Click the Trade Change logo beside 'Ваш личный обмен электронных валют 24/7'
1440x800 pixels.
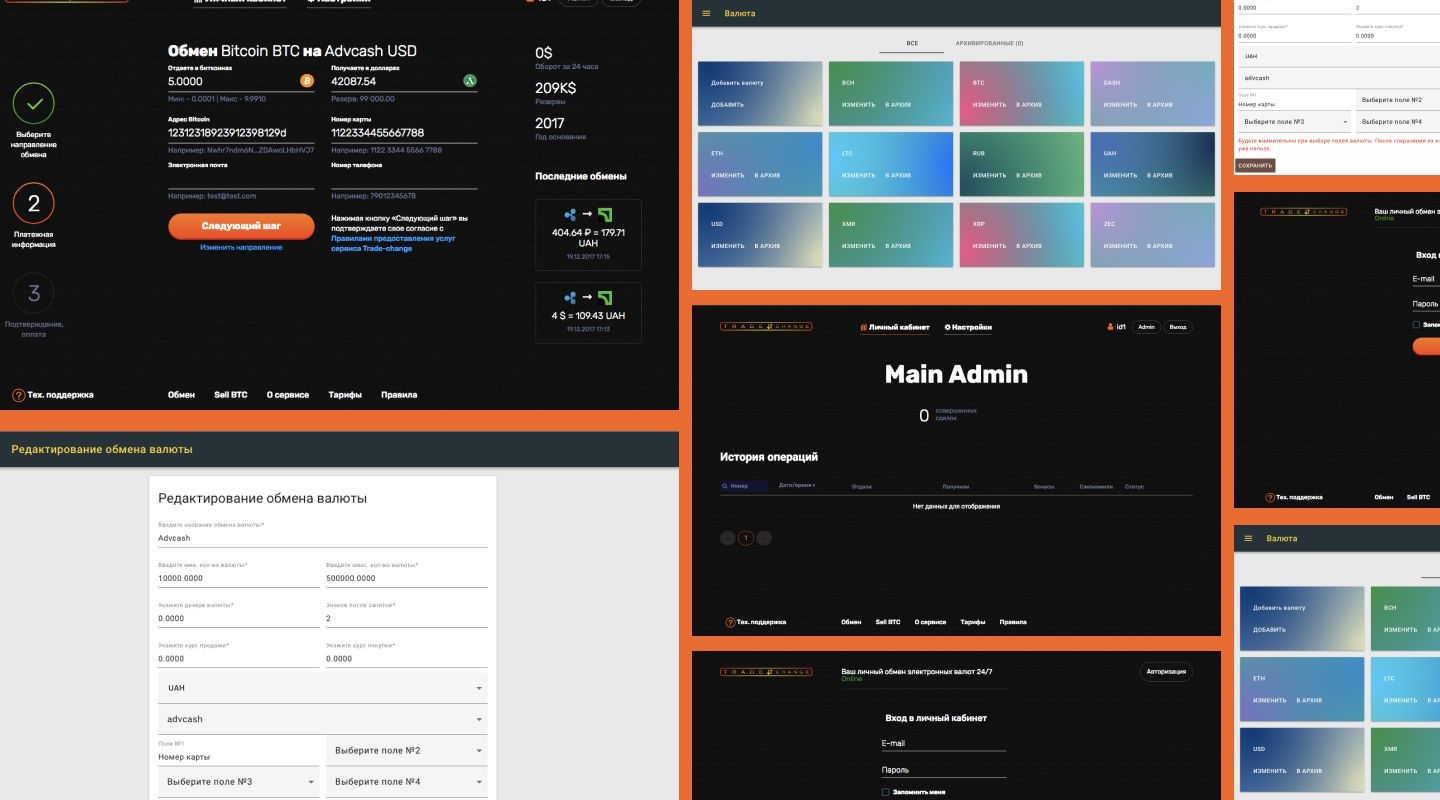[766, 672]
